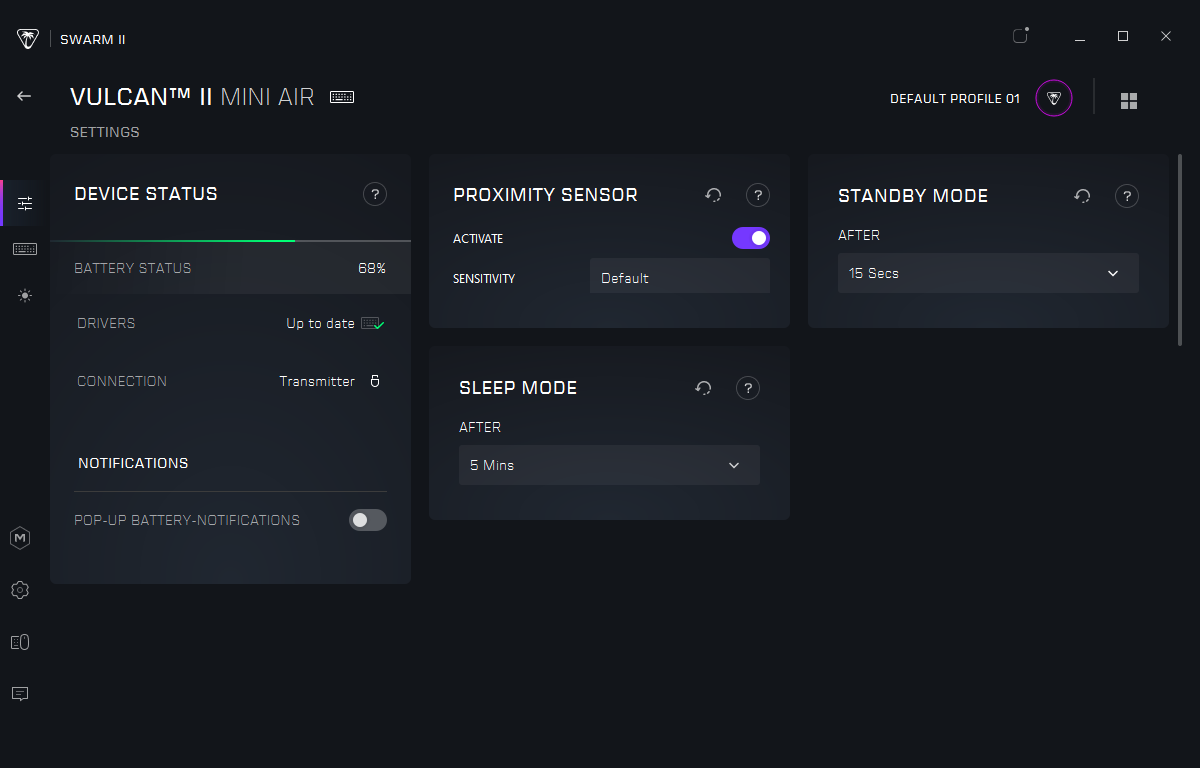Reset Proximity Sensor settings
Screen dimensions: 1200x768
(x=713, y=195)
